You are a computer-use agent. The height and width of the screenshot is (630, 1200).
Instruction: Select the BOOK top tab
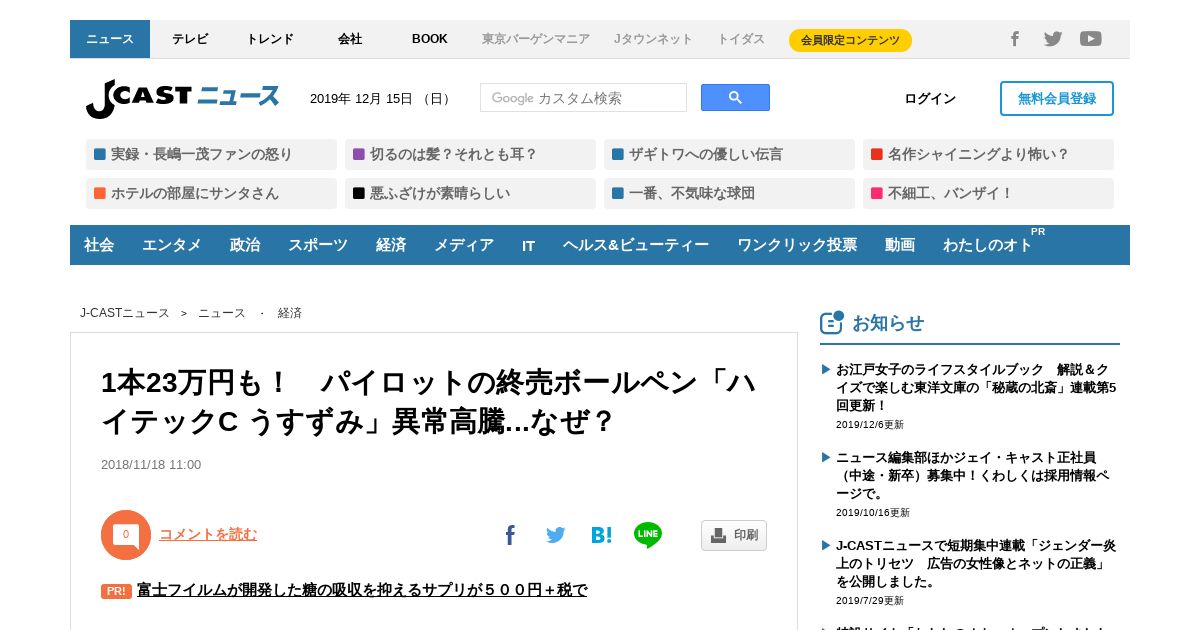pos(430,39)
